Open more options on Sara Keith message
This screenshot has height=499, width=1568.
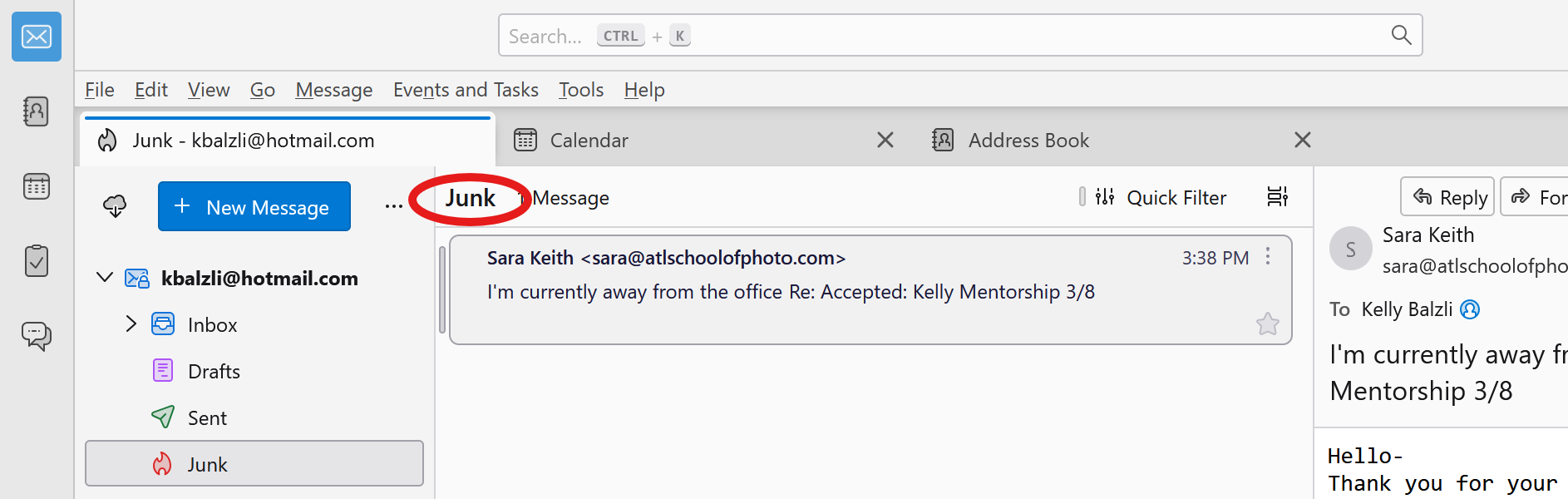tap(1267, 256)
